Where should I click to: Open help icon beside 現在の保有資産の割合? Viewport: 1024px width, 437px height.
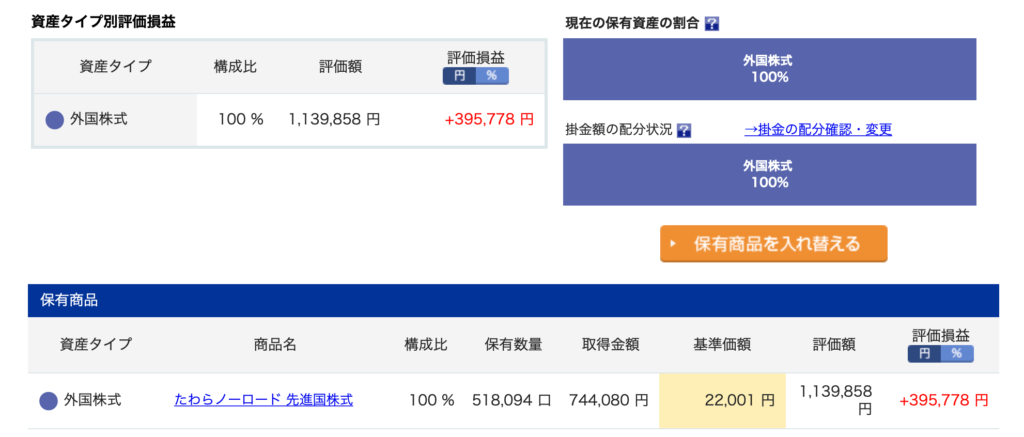(712, 24)
